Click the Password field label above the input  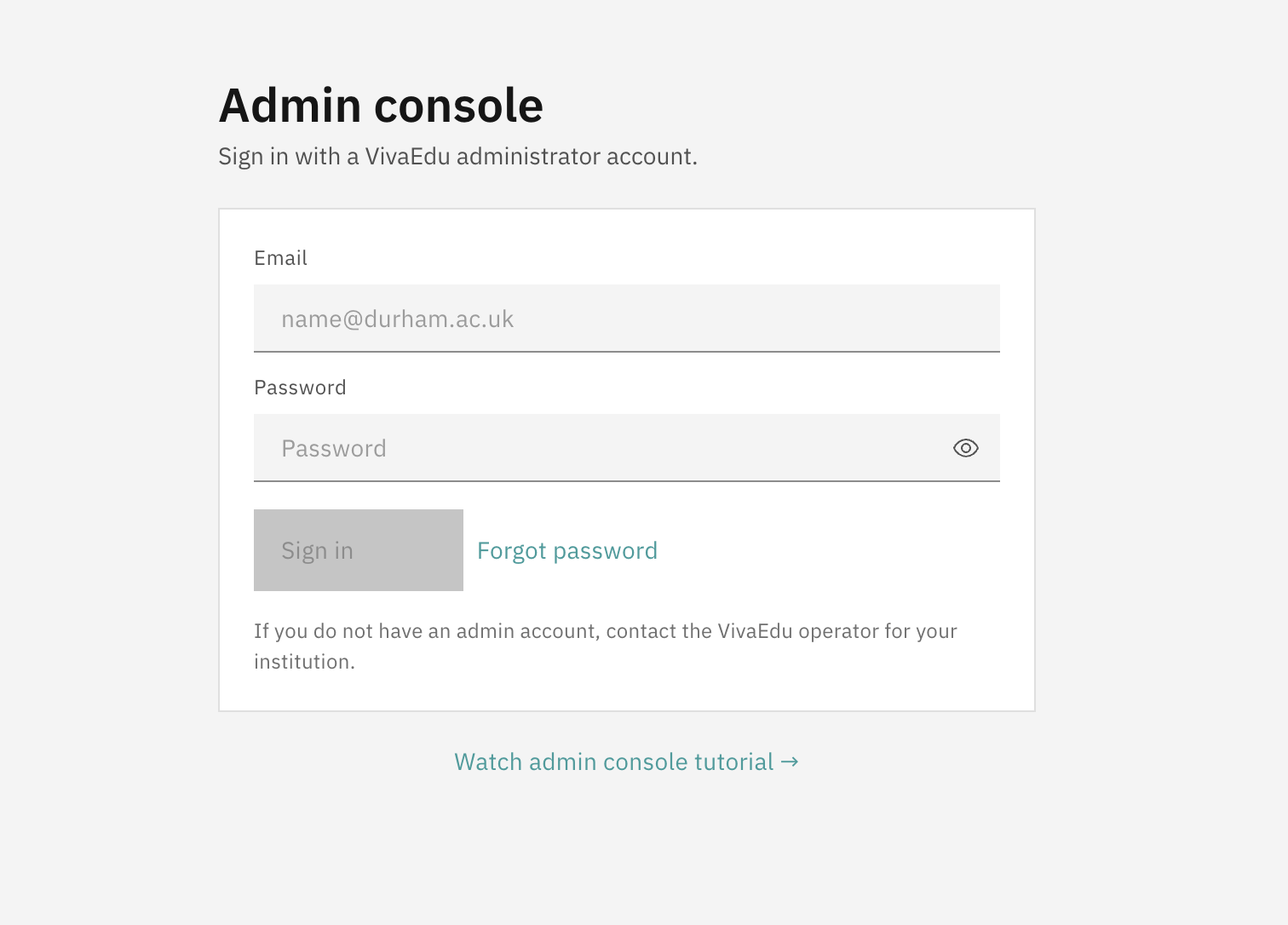click(300, 388)
